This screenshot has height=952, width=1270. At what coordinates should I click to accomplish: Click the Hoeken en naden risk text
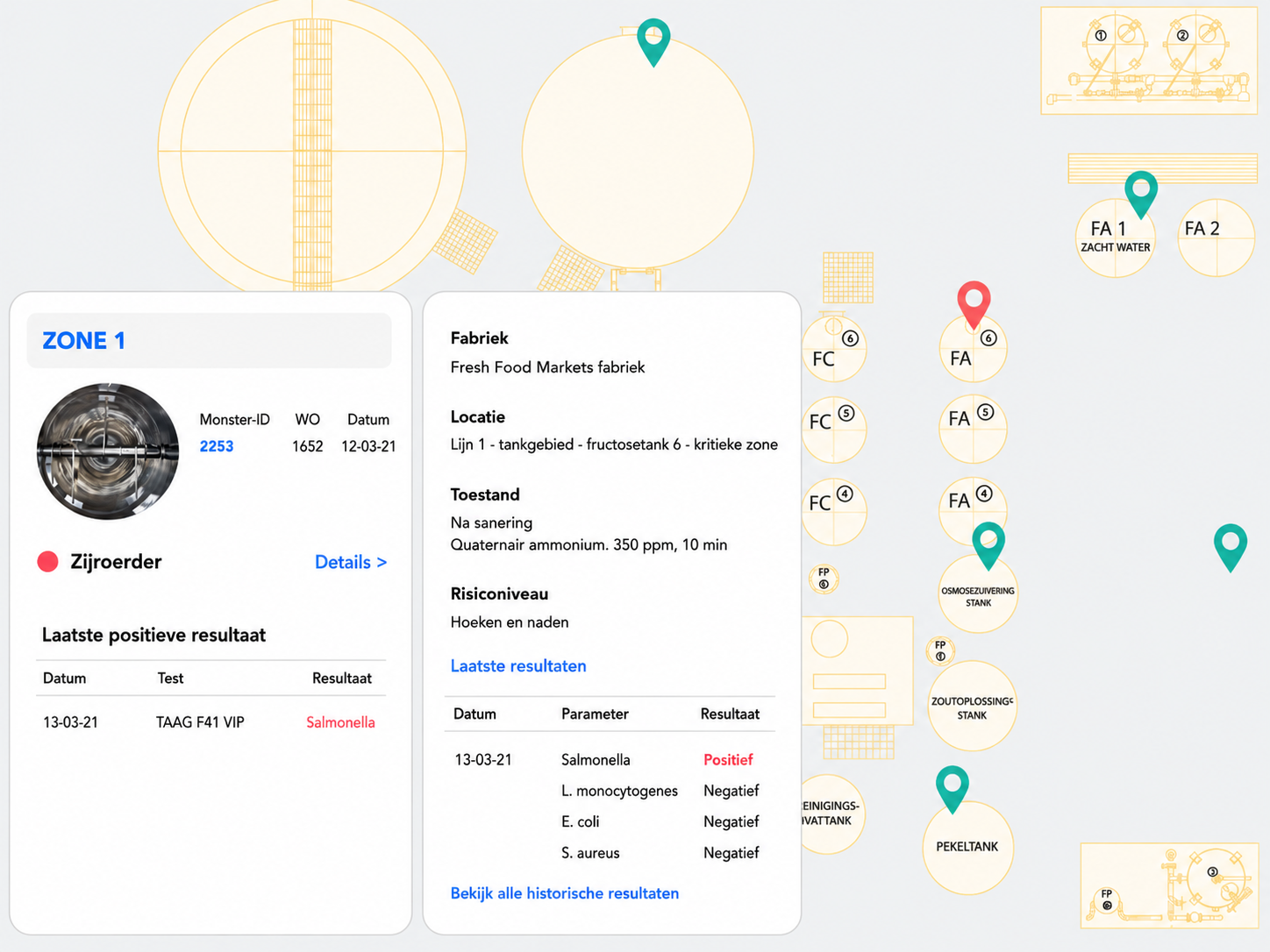pyautogui.click(x=510, y=622)
